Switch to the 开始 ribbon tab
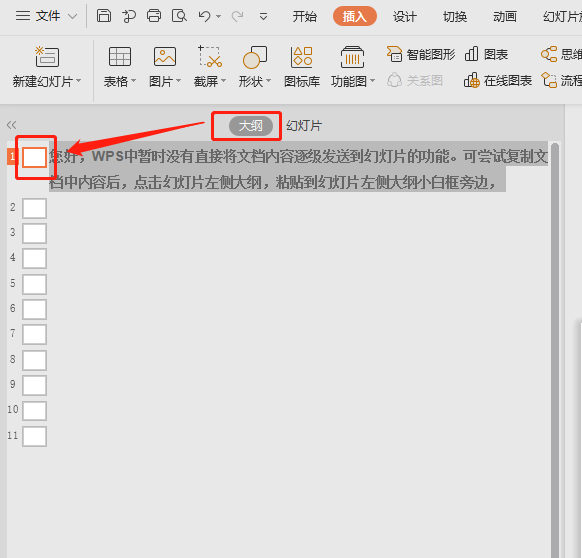Viewport: 582px width, 558px height. [x=305, y=17]
